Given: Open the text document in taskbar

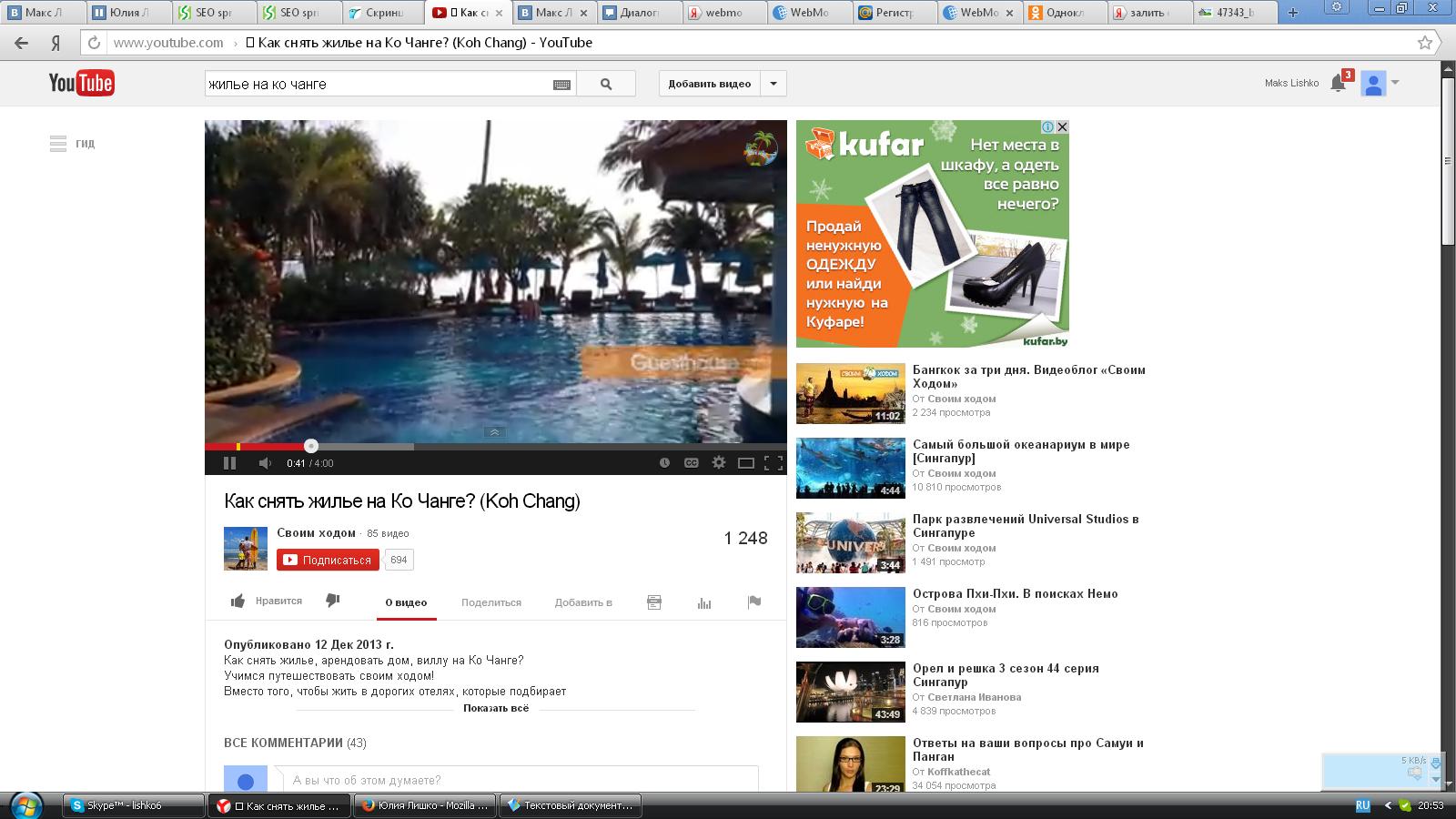Looking at the screenshot, I should click(571, 805).
